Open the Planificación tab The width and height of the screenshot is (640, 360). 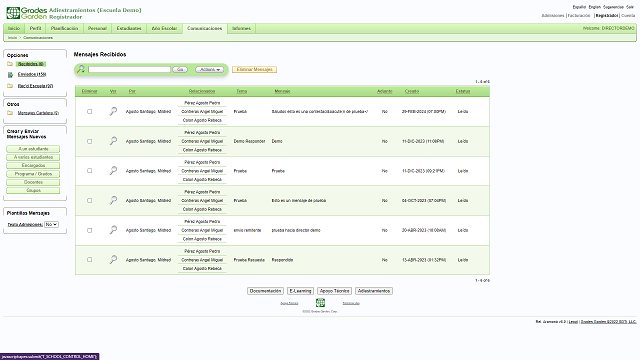pos(64,28)
